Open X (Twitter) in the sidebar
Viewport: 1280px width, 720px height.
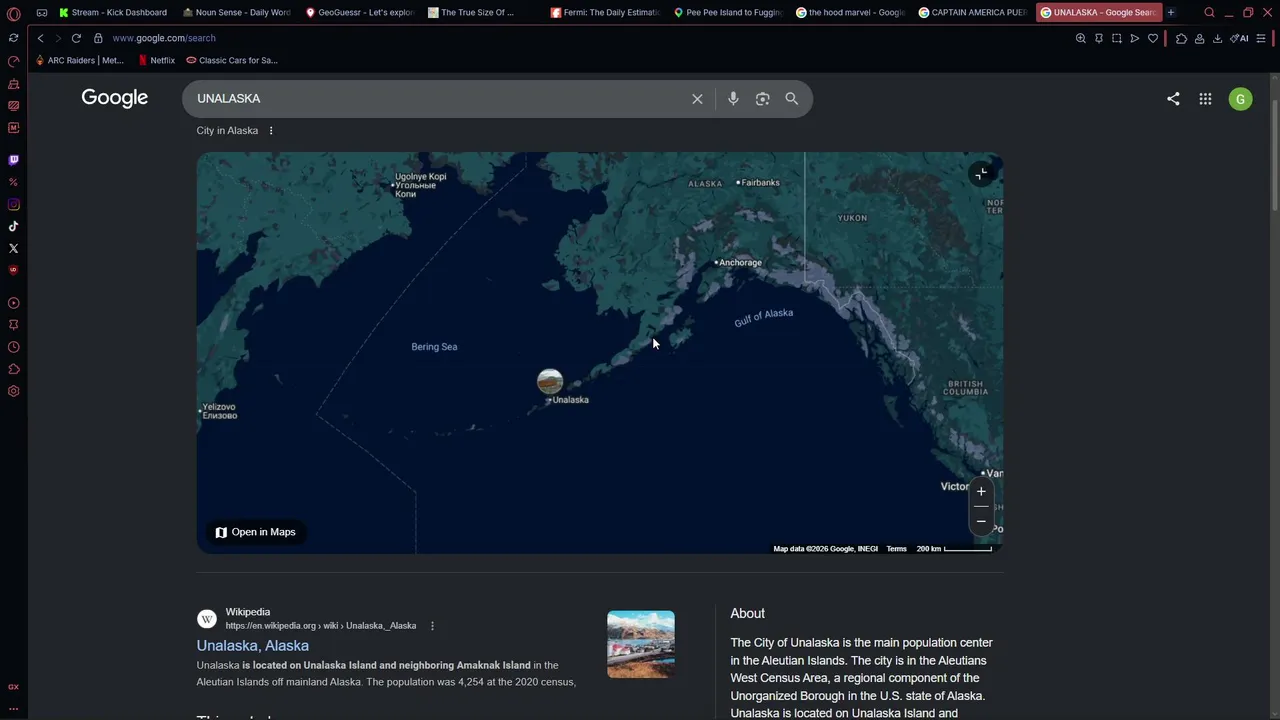click(x=13, y=248)
